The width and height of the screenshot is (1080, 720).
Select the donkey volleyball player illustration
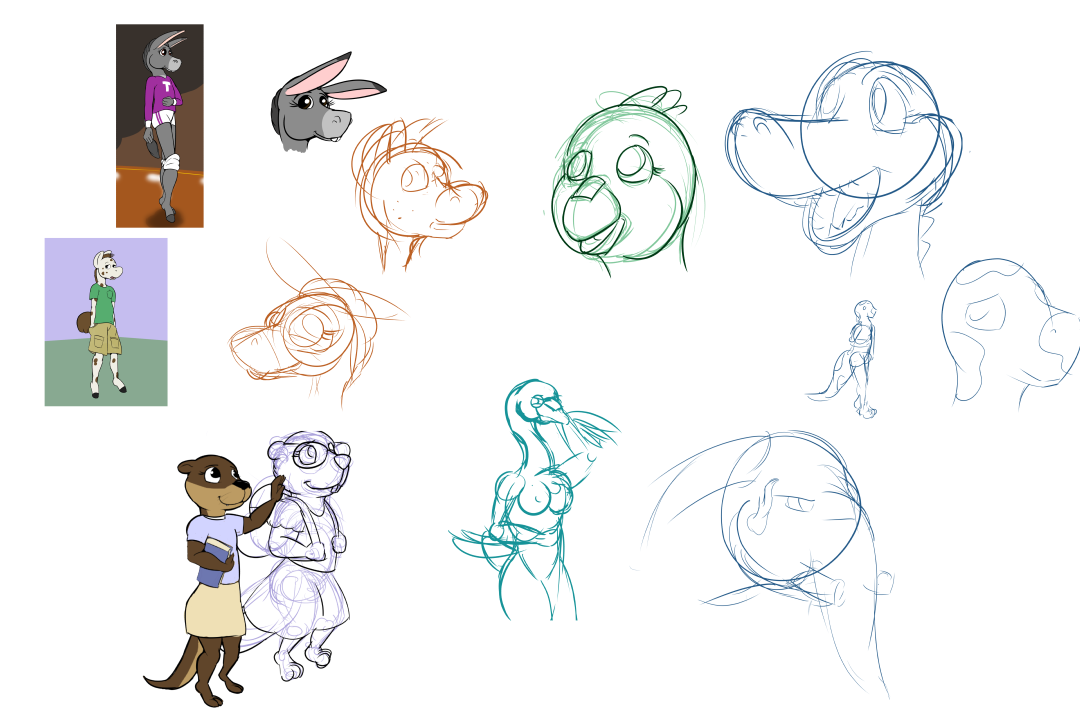tap(160, 125)
